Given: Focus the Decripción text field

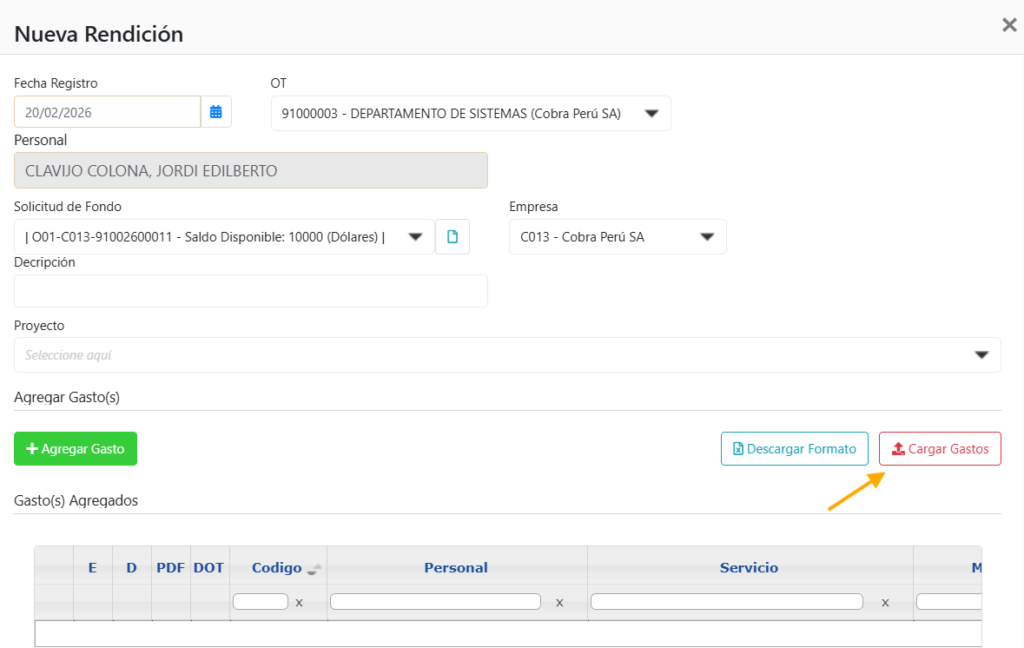Looking at the screenshot, I should [x=250, y=291].
